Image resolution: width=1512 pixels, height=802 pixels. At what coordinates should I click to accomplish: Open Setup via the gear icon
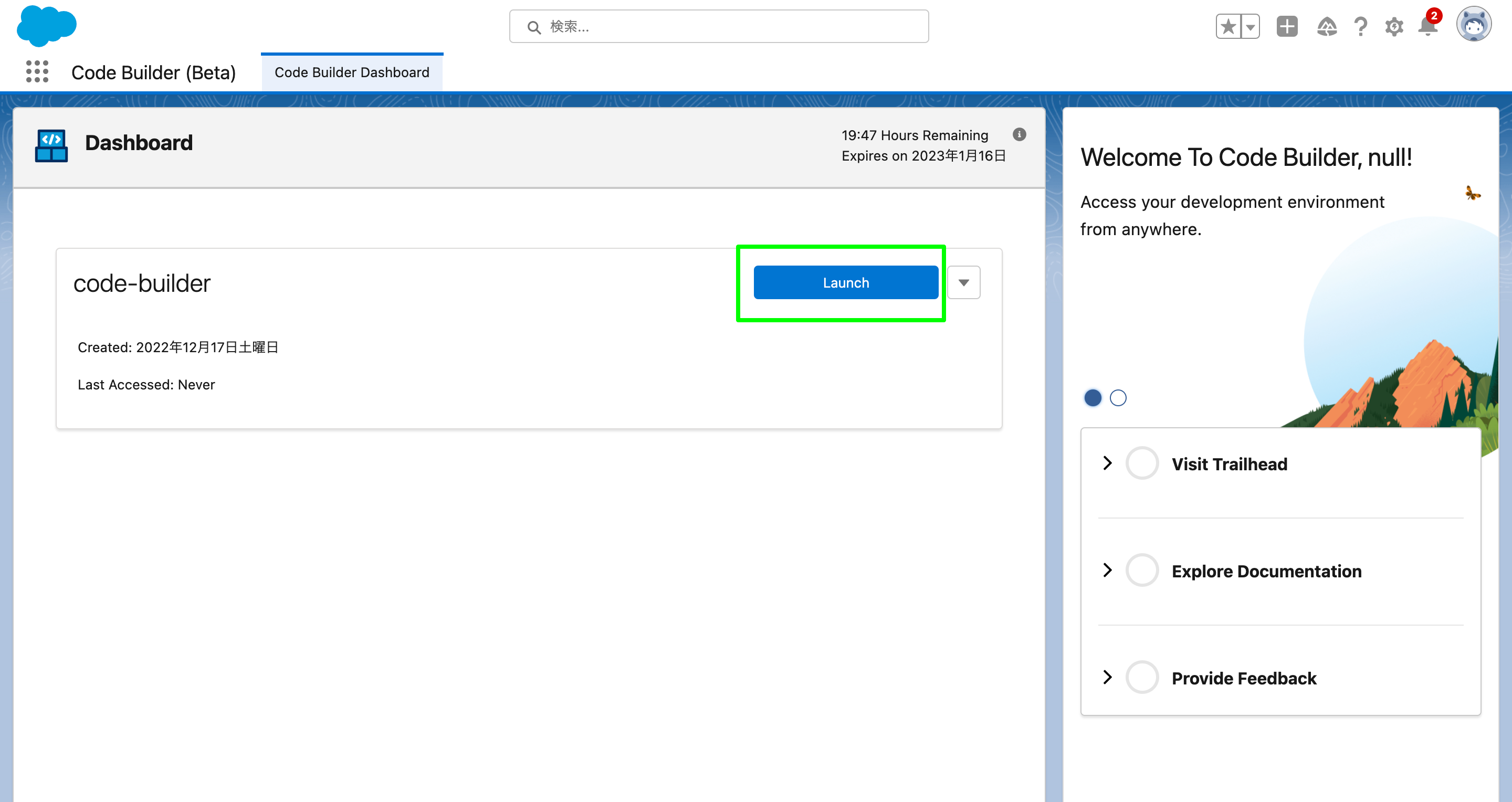pyautogui.click(x=1394, y=26)
